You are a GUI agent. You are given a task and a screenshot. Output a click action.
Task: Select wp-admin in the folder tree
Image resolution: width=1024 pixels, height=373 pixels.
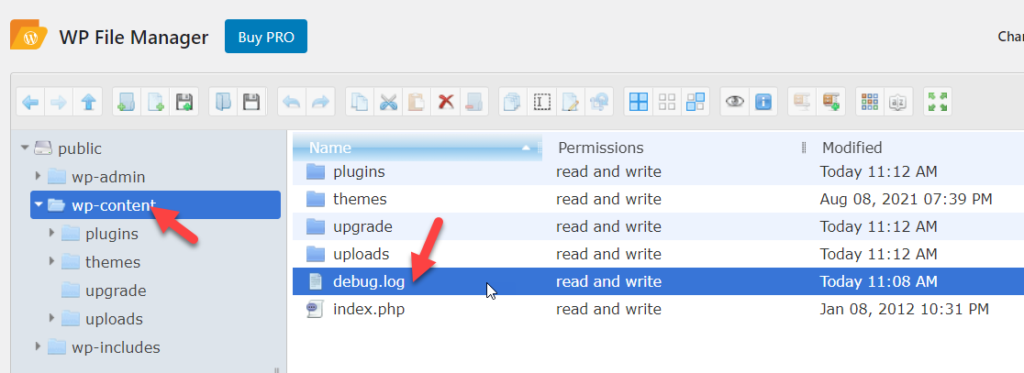(108, 177)
